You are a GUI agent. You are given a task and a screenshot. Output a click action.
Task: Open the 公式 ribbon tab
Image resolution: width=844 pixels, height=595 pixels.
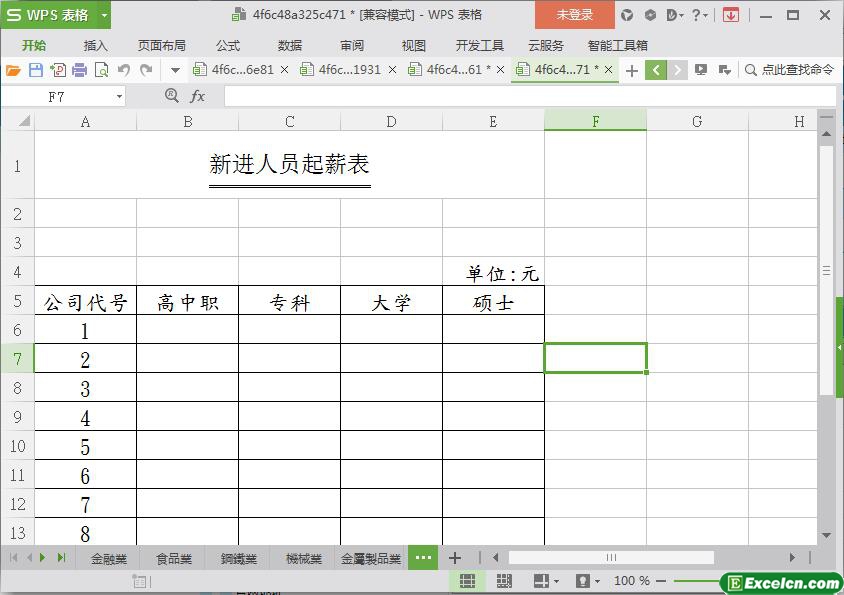pos(228,46)
